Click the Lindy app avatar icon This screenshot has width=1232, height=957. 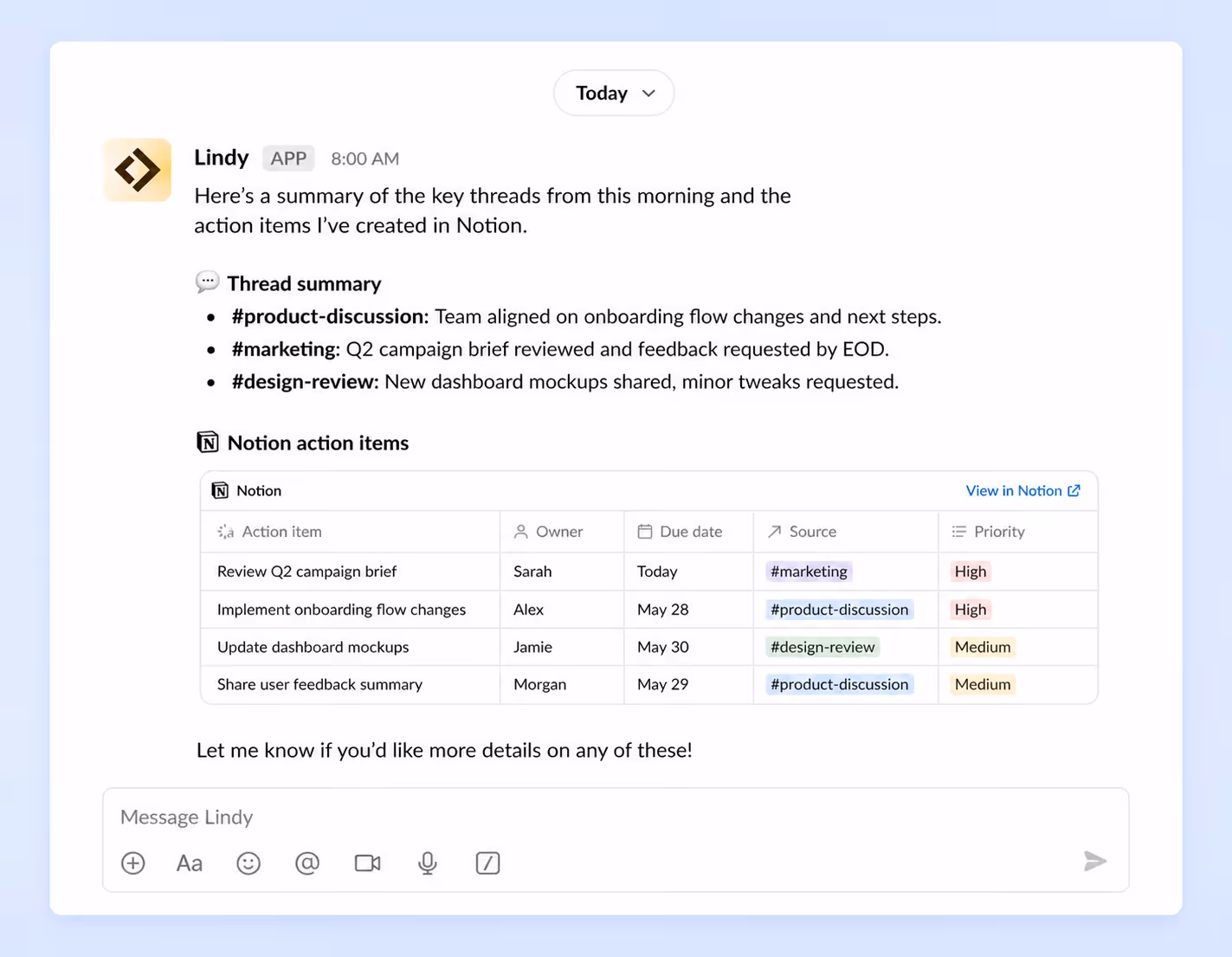pos(138,170)
